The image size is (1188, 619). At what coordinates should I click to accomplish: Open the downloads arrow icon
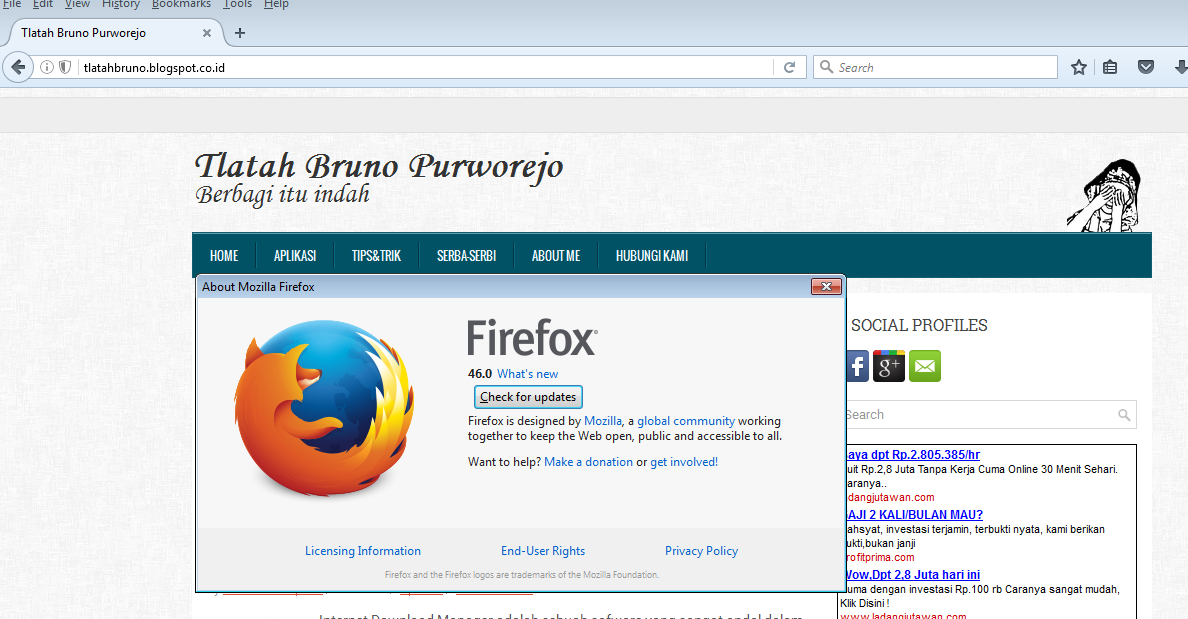[1180, 67]
